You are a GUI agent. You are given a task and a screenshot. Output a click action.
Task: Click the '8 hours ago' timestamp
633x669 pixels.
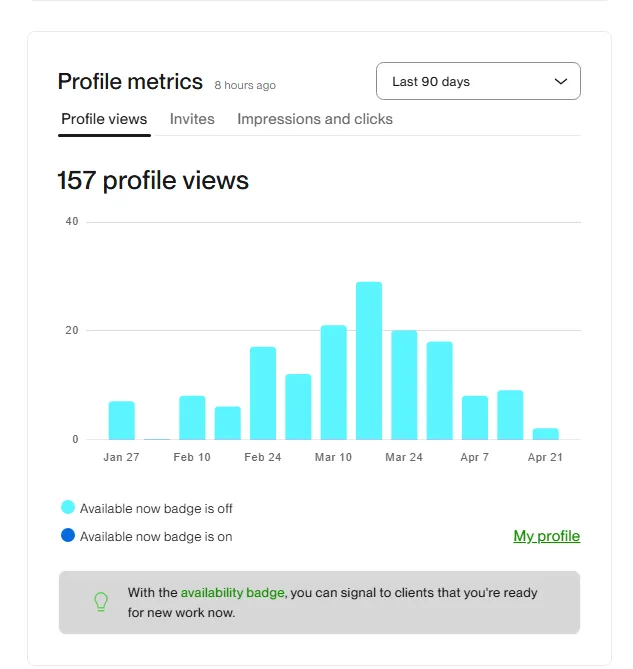245,85
